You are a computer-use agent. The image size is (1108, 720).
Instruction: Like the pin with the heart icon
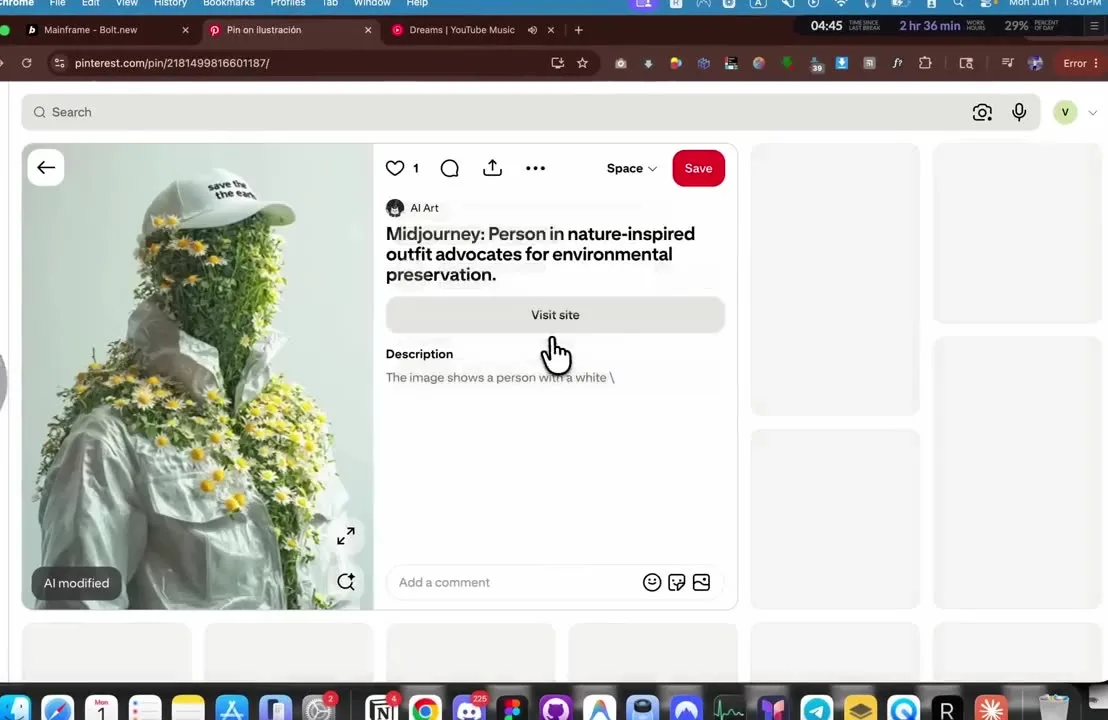coord(394,168)
